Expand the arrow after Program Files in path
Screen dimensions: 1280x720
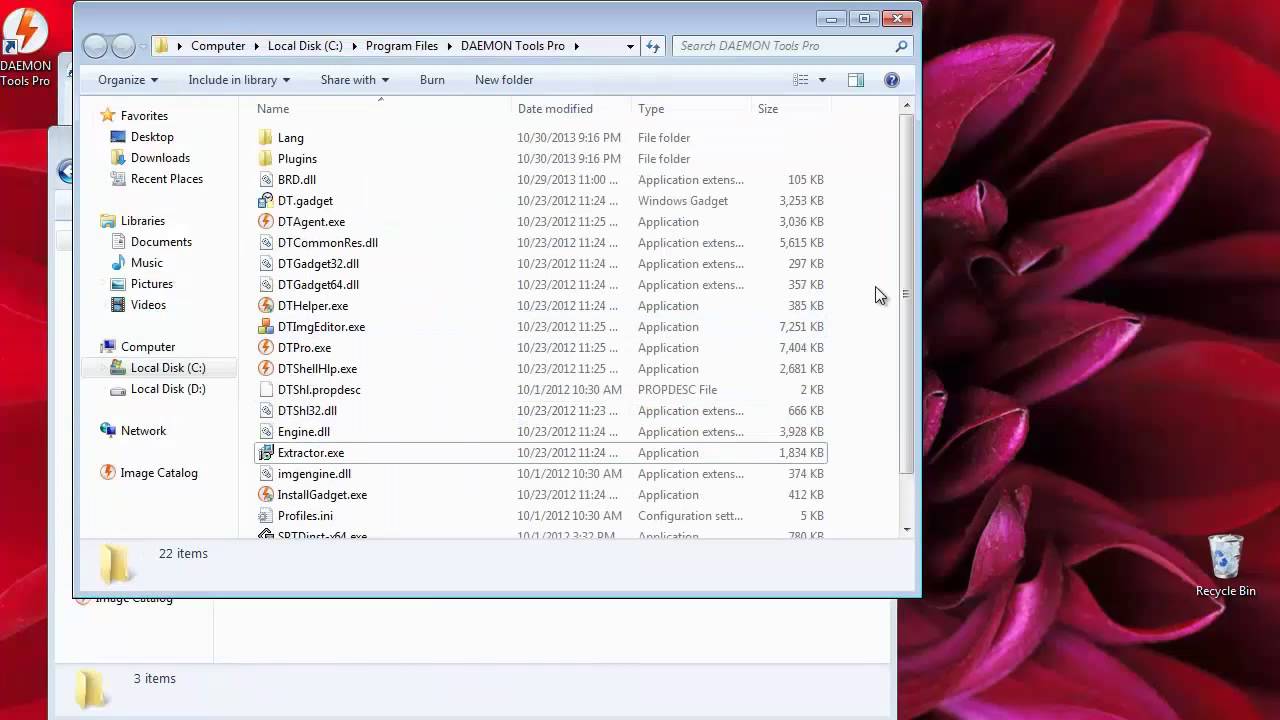click(x=449, y=46)
